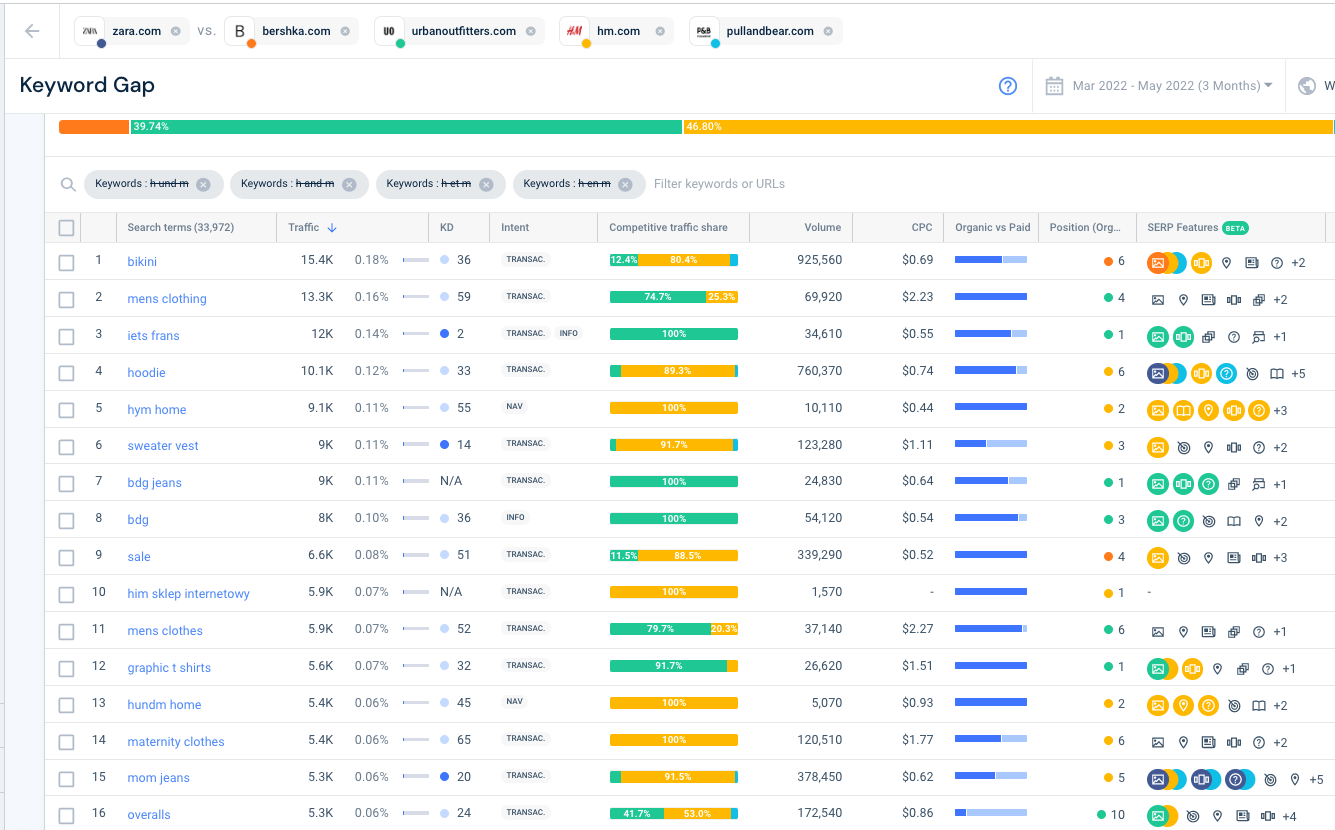1335x830 pixels.
Task: Toggle the select-all checkbox in the table header
Action: 66,228
